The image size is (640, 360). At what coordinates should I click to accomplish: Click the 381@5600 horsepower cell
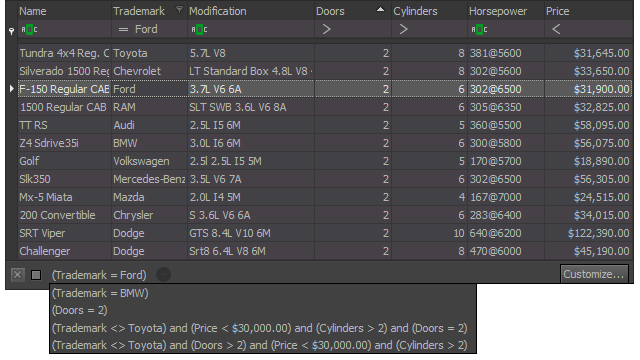tap(506, 53)
